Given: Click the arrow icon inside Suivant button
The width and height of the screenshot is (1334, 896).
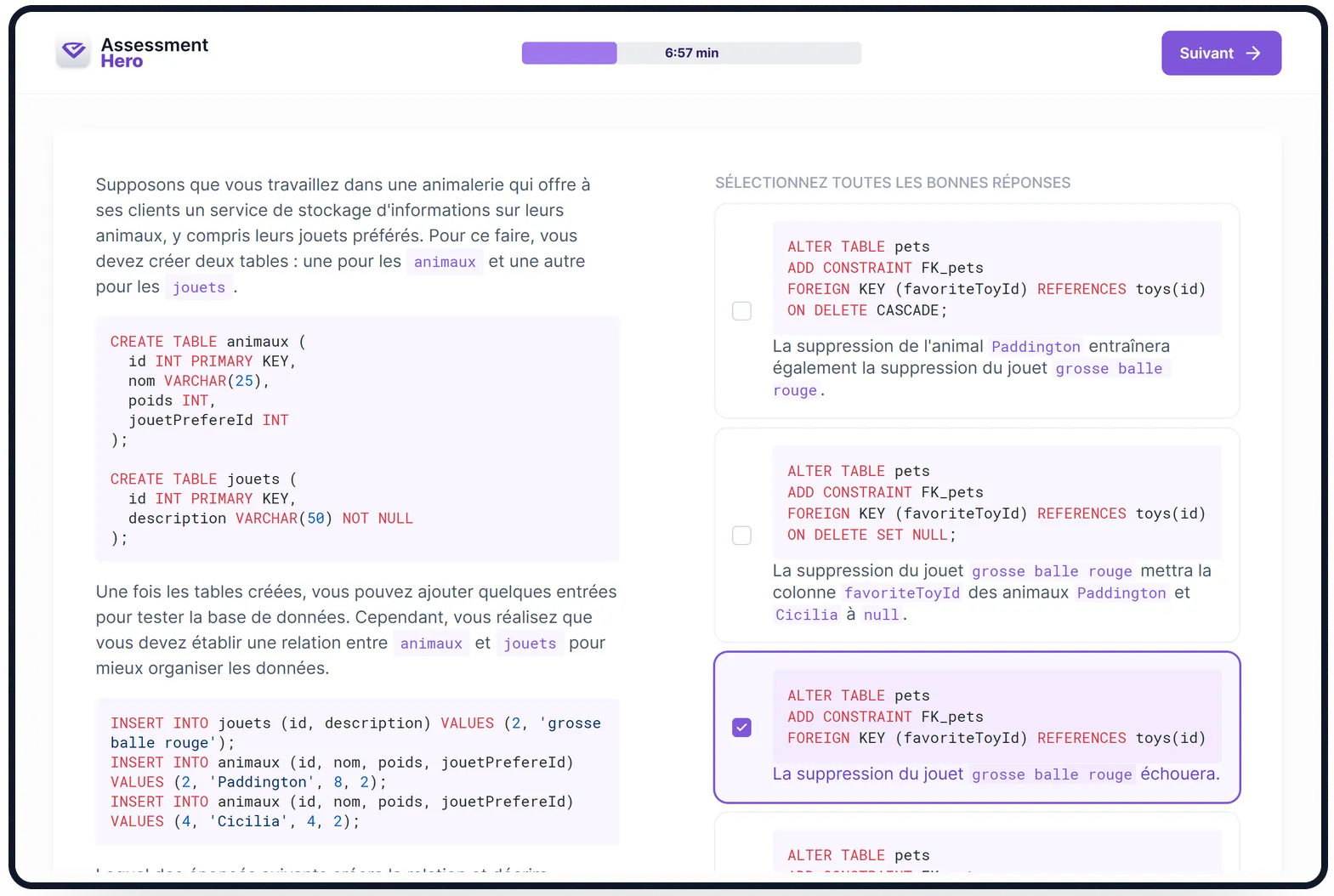Looking at the screenshot, I should coord(1252,54).
